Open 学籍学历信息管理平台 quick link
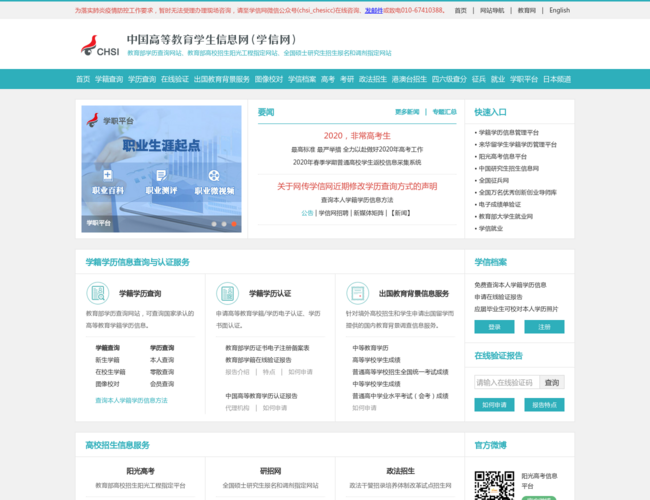The height and width of the screenshot is (500, 650). (509, 133)
